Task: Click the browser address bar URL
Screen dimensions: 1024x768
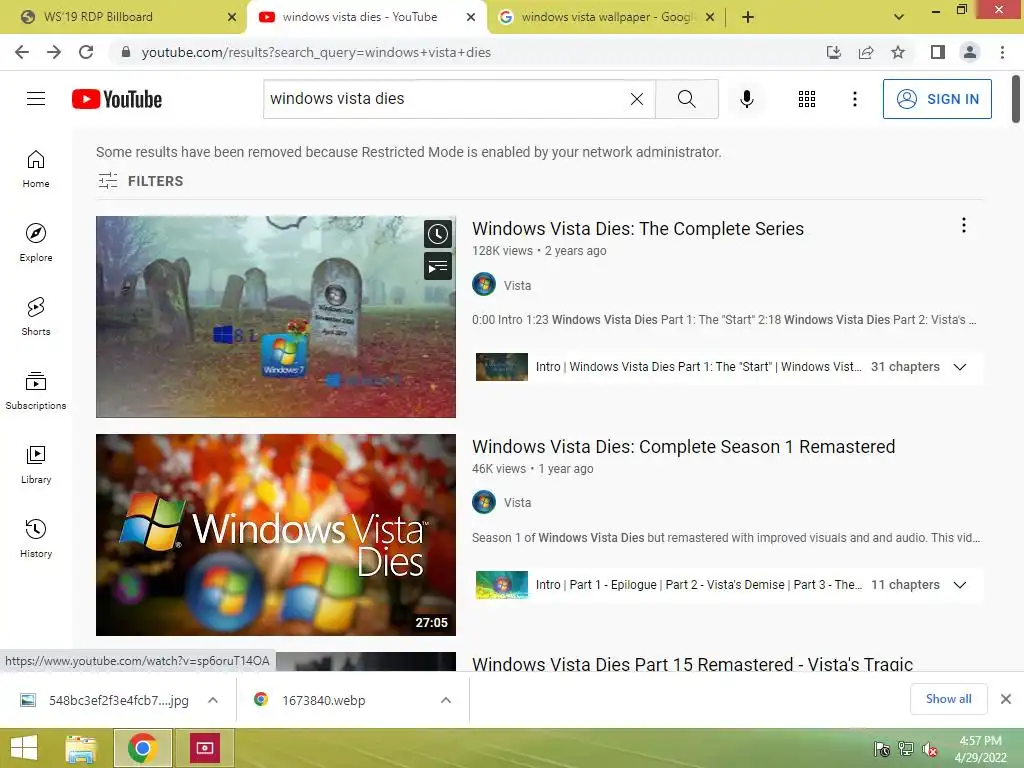Action: pos(316,52)
